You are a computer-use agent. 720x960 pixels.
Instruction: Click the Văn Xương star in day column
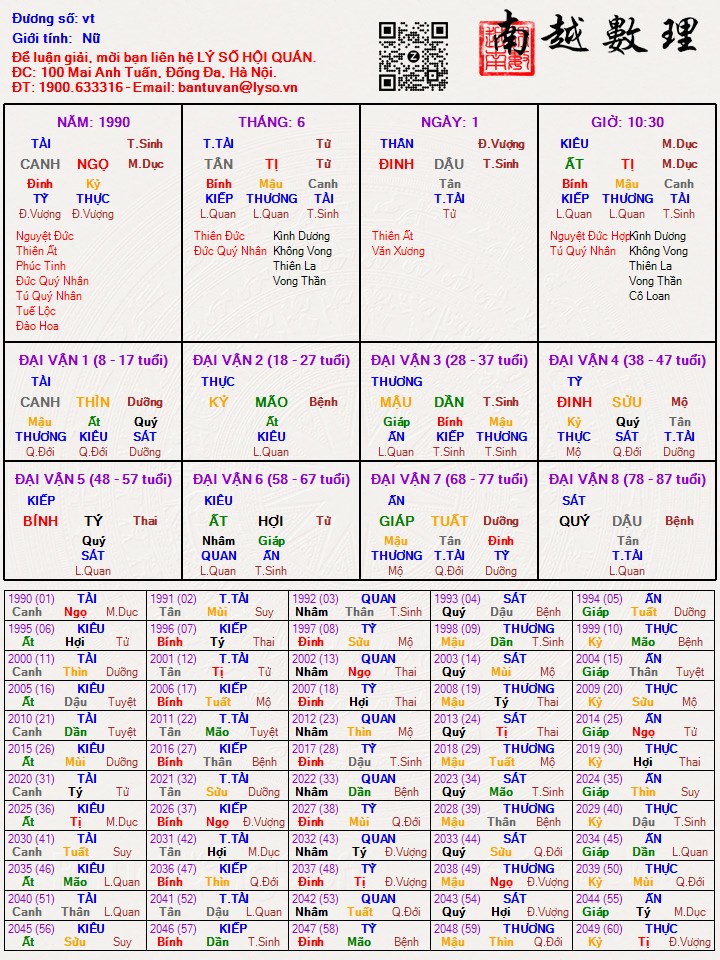click(x=398, y=251)
